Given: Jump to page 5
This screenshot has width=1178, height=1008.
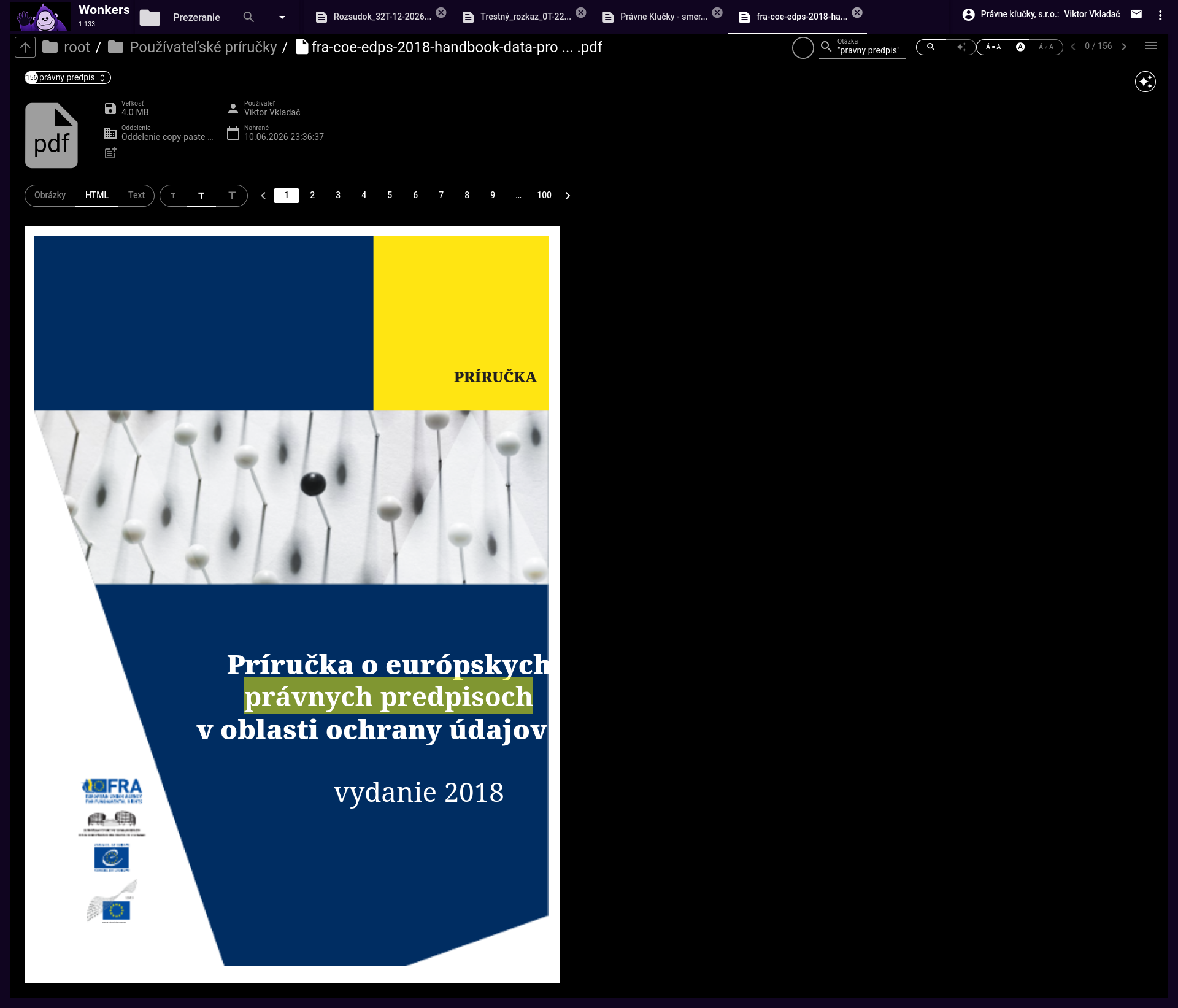Looking at the screenshot, I should (390, 195).
